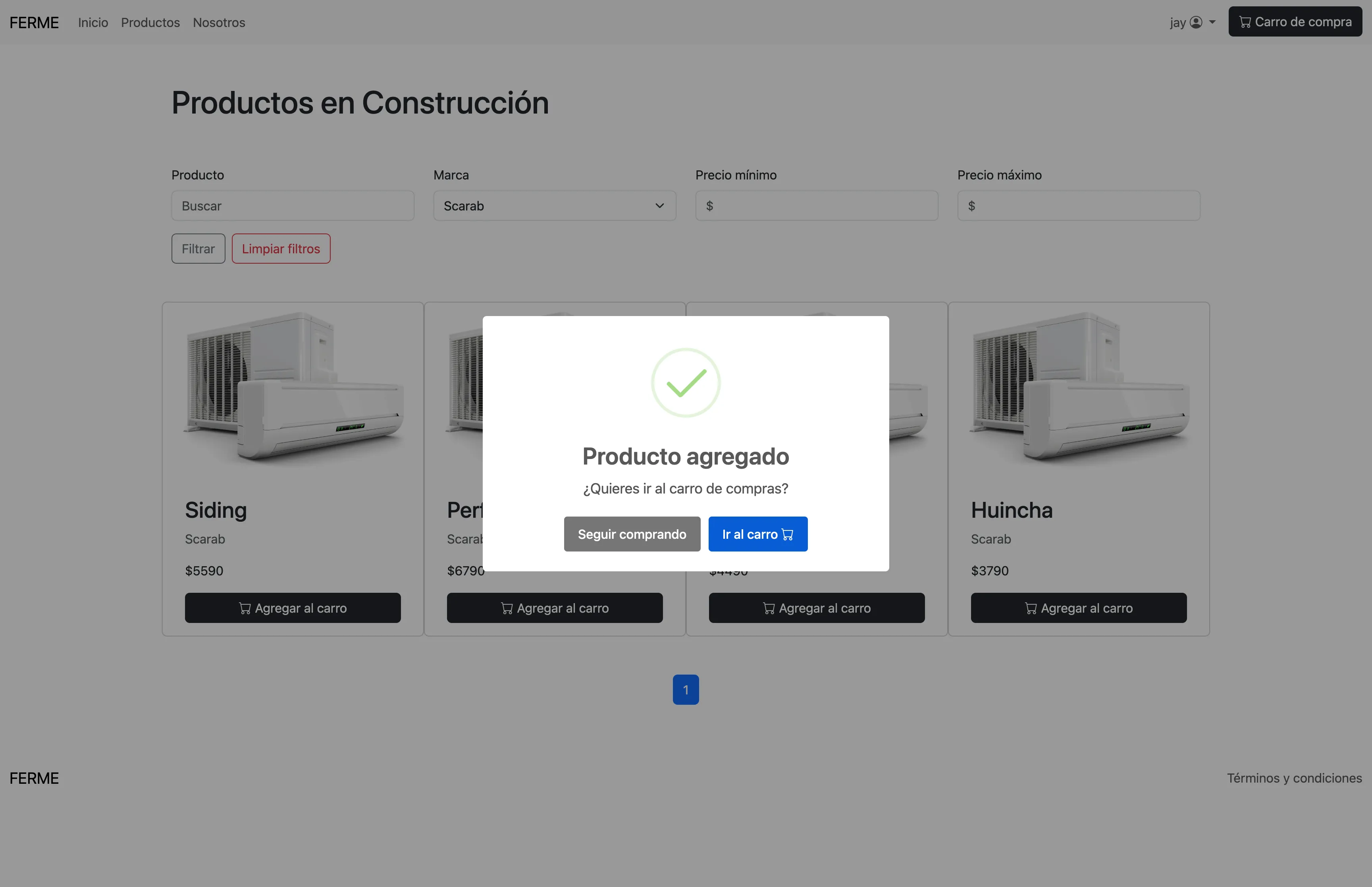Click the cart icon on Huincha's Agregar button
The height and width of the screenshot is (887, 1372).
pyautogui.click(x=1030, y=607)
